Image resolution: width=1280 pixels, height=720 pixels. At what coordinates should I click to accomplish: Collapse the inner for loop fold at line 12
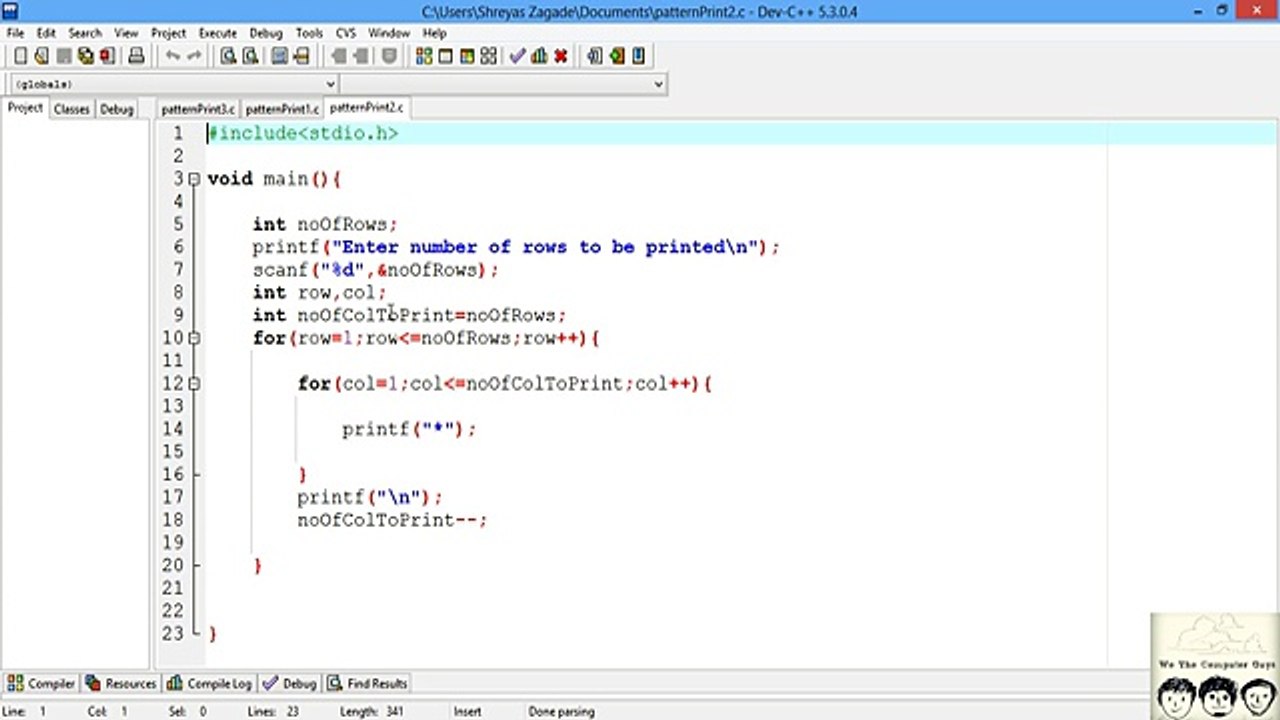tap(194, 383)
